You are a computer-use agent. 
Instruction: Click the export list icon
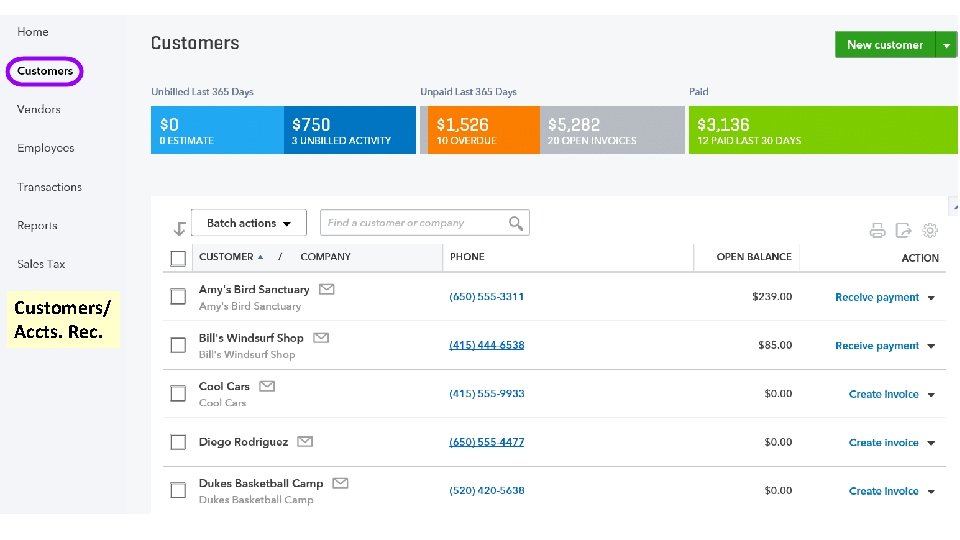pos(904,230)
